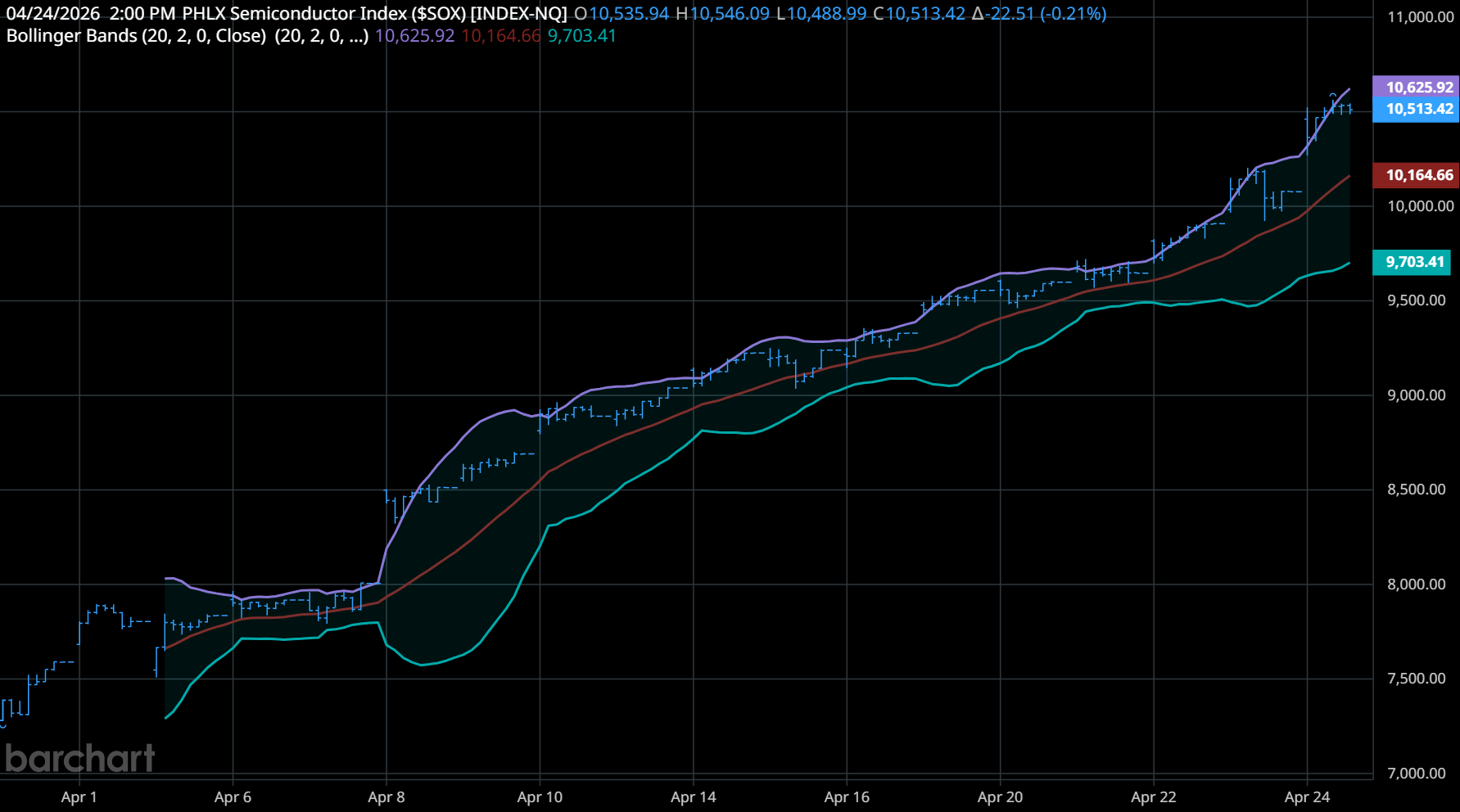1460x812 pixels.
Task: Click the Apr 1 date on time axis
Action: click(x=79, y=796)
